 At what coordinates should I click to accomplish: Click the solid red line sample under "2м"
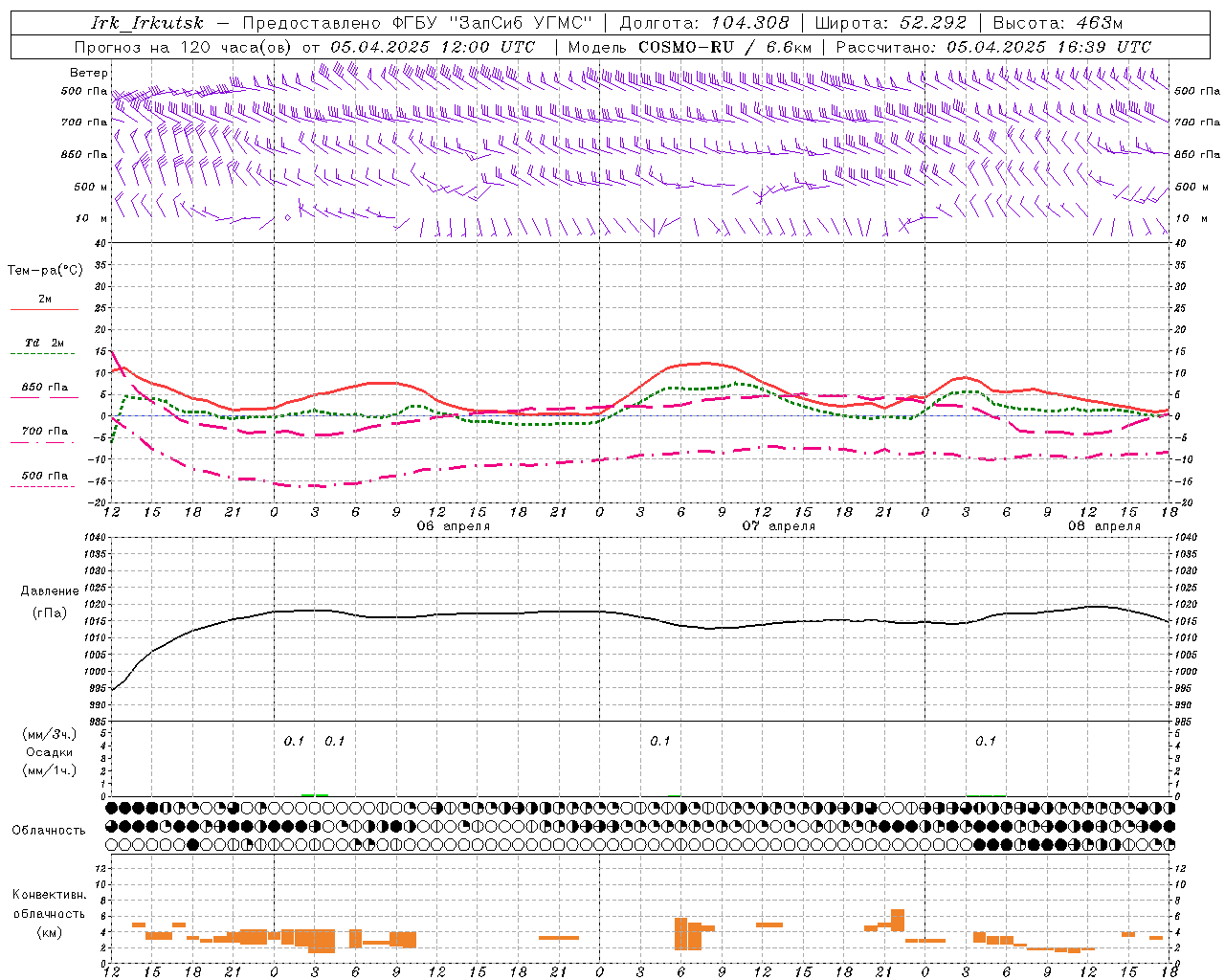(44, 310)
